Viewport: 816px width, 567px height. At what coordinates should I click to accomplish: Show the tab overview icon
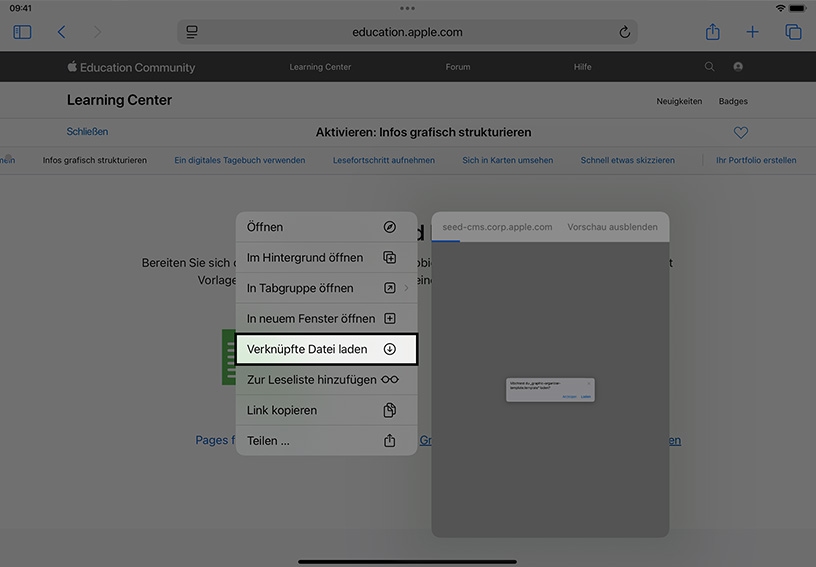tap(793, 32)
